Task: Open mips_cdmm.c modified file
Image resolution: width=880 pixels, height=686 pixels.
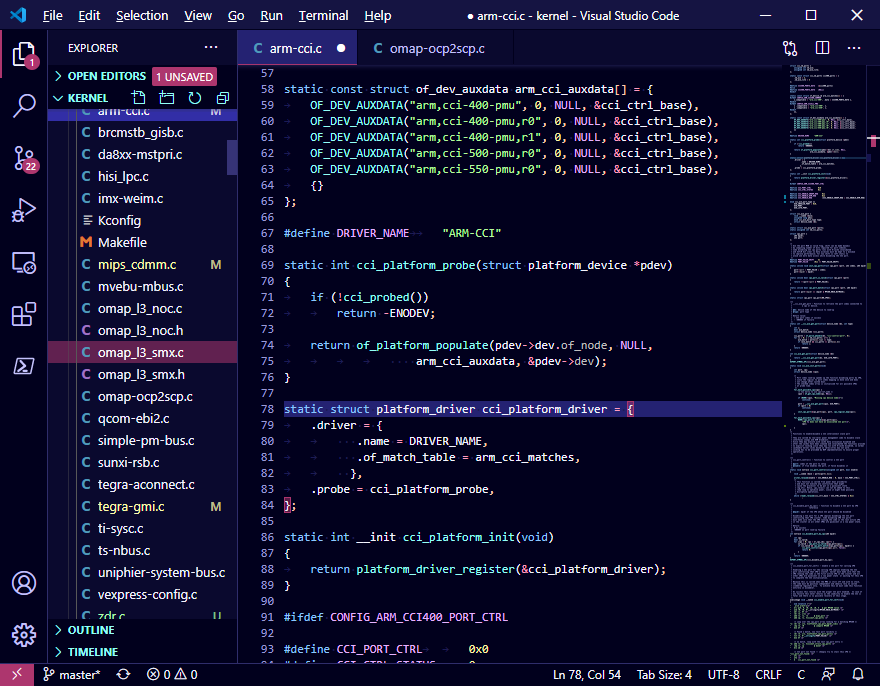Action: point(143,264)
